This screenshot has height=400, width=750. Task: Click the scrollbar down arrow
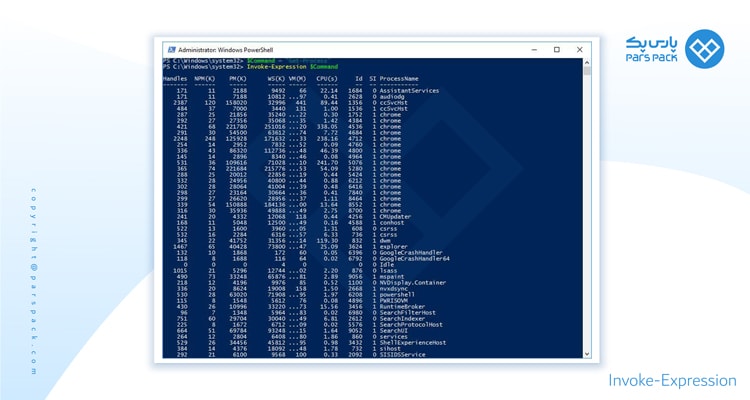587,354
